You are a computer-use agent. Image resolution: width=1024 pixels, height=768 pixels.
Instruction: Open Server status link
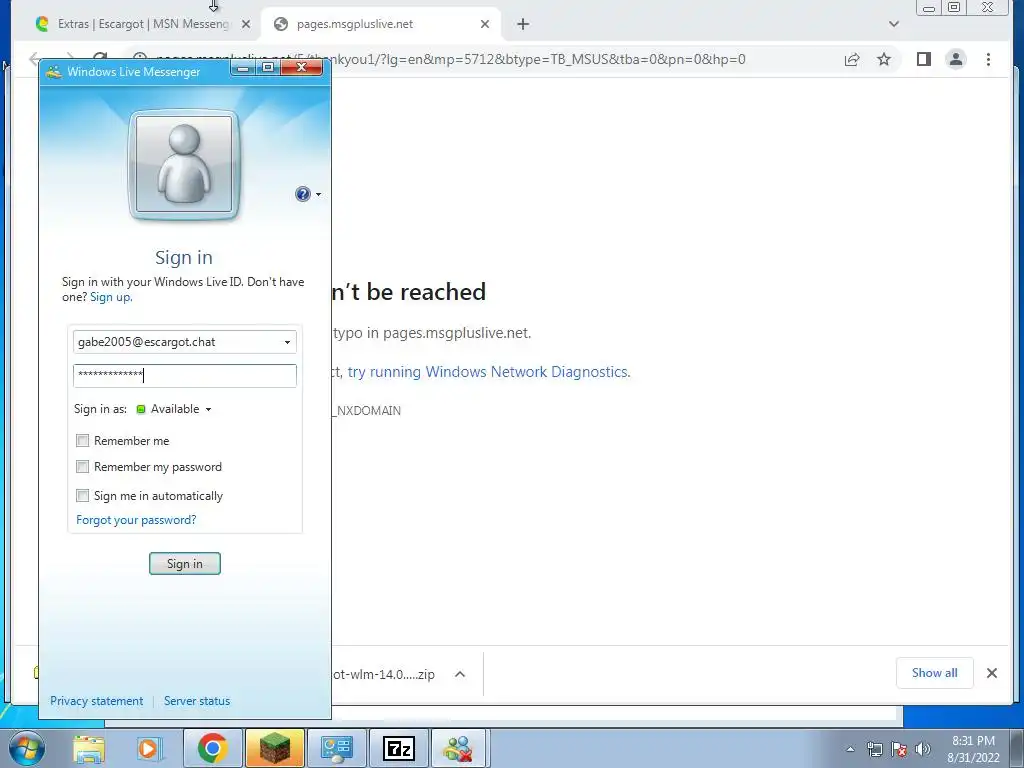coord(197,701)
